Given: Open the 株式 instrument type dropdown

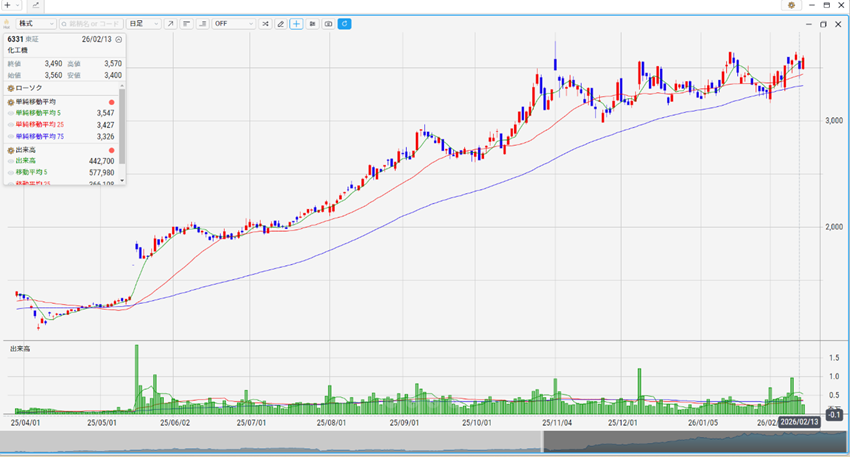Looking at the screenshot, I should 36,23.
